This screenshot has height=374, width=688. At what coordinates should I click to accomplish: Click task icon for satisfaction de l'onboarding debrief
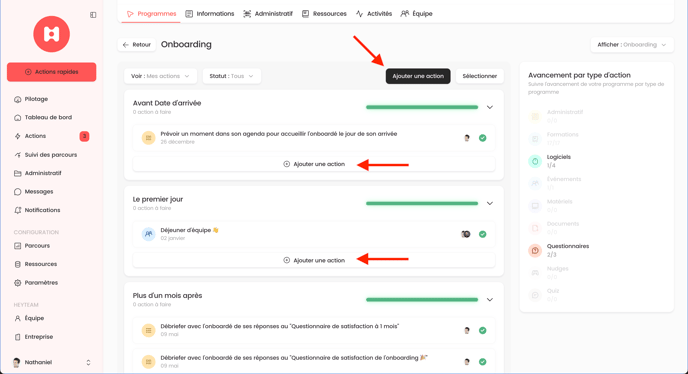click(x=148, y=362)
